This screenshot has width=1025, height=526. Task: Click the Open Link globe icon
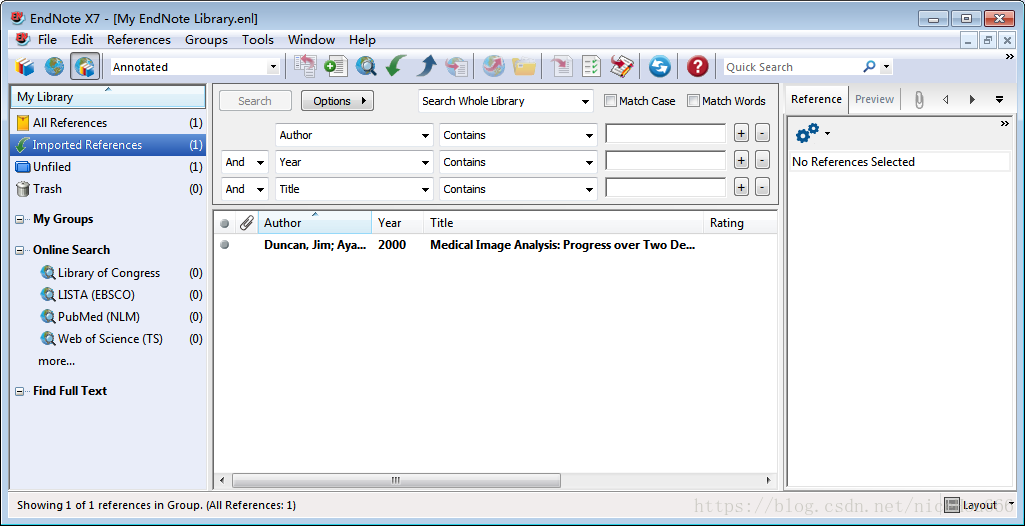pyautogui.click(x=494, y=66)
